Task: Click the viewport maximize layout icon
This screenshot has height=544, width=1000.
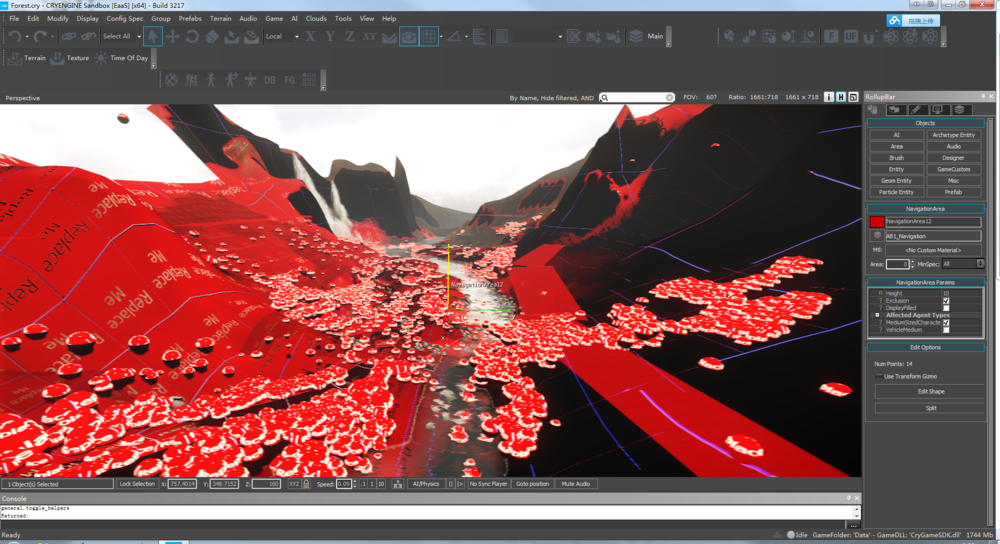Action: coord(853,97)
